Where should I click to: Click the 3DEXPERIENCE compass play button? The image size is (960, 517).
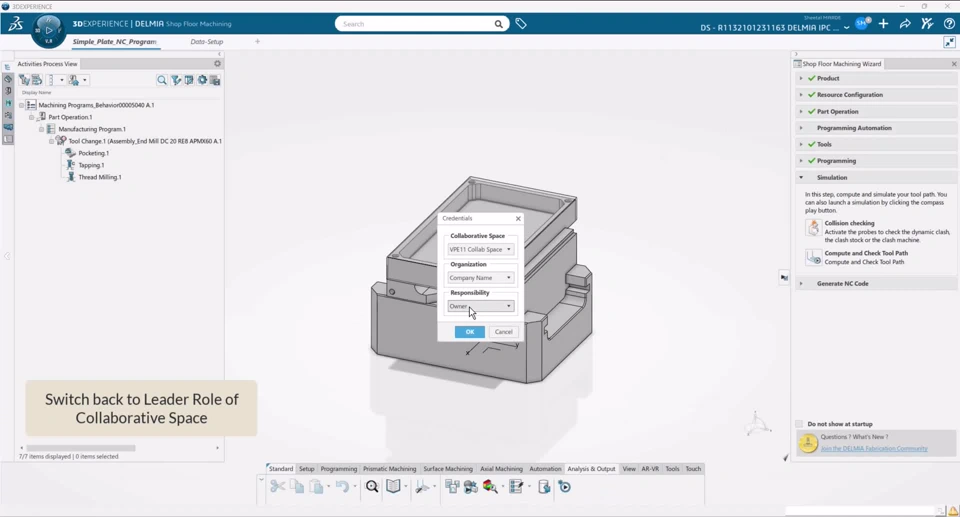pos(48,30)
